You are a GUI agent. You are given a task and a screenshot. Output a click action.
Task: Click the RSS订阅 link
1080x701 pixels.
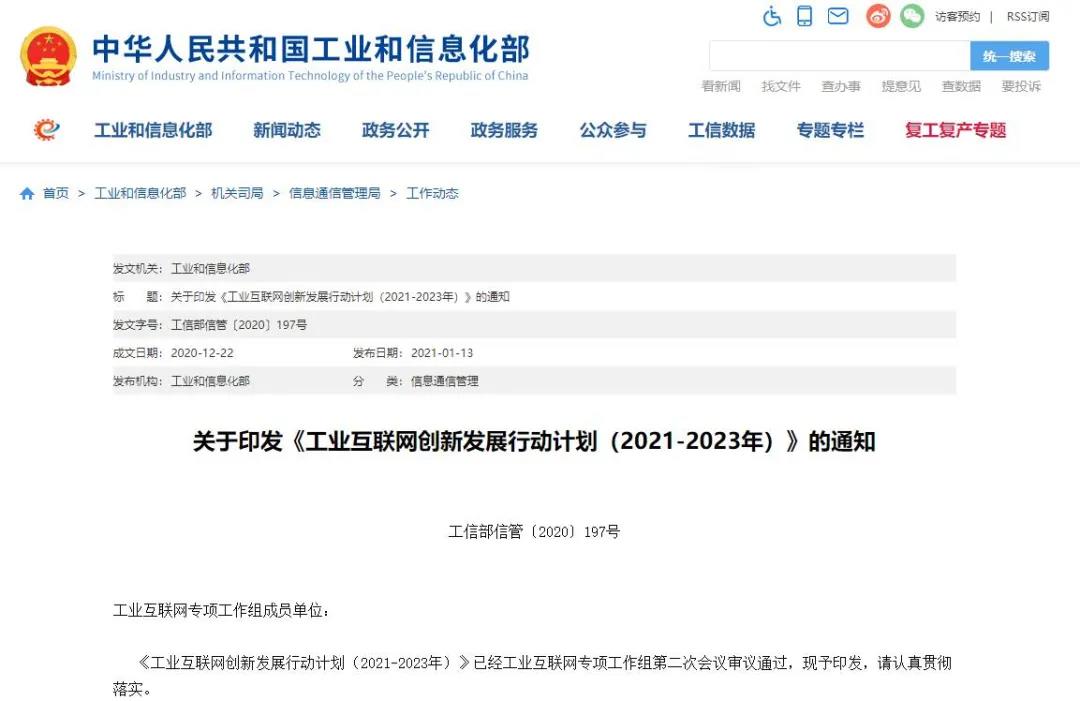1028,17
